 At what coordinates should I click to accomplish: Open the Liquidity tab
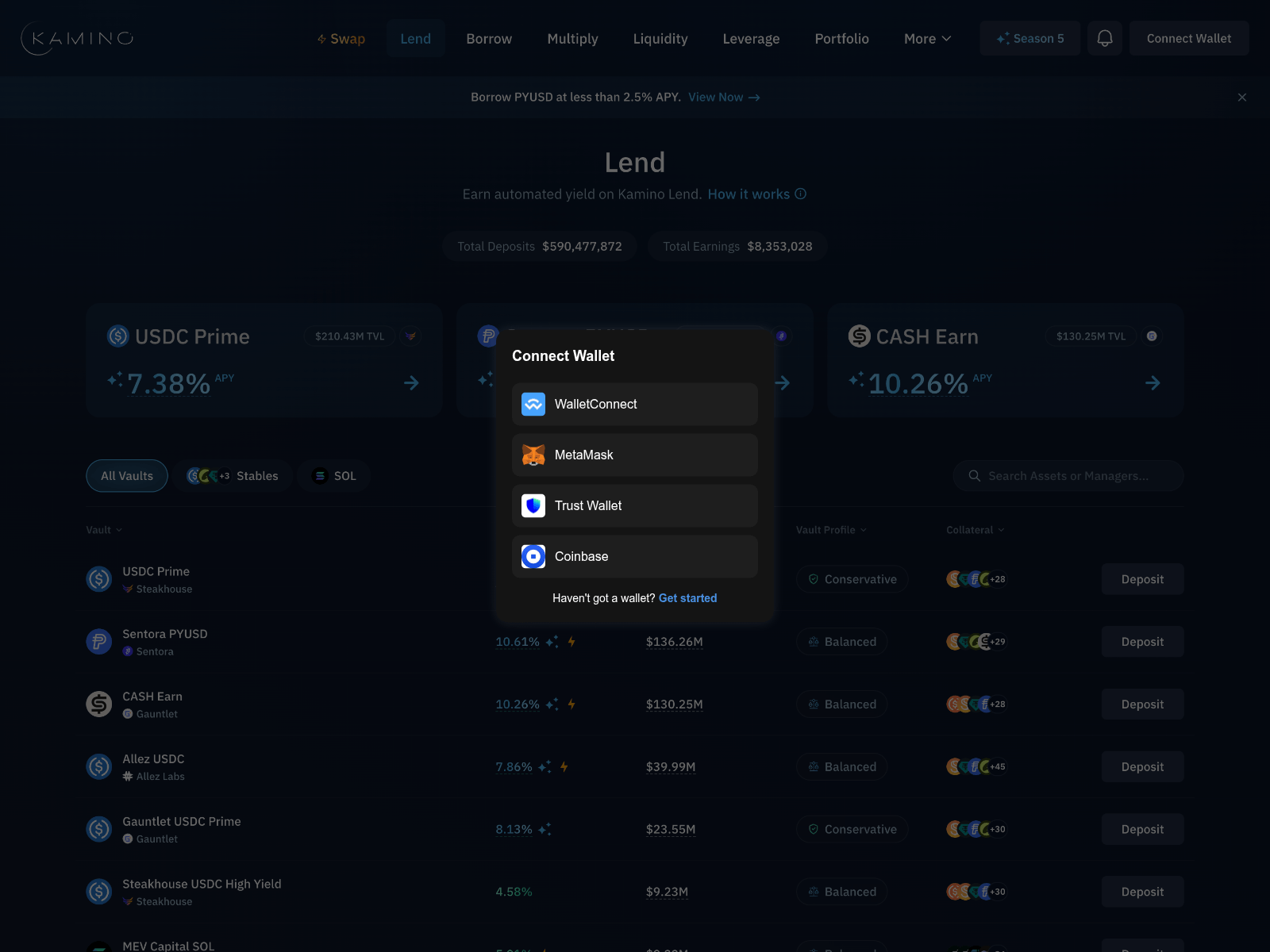(x=660, y=39)
